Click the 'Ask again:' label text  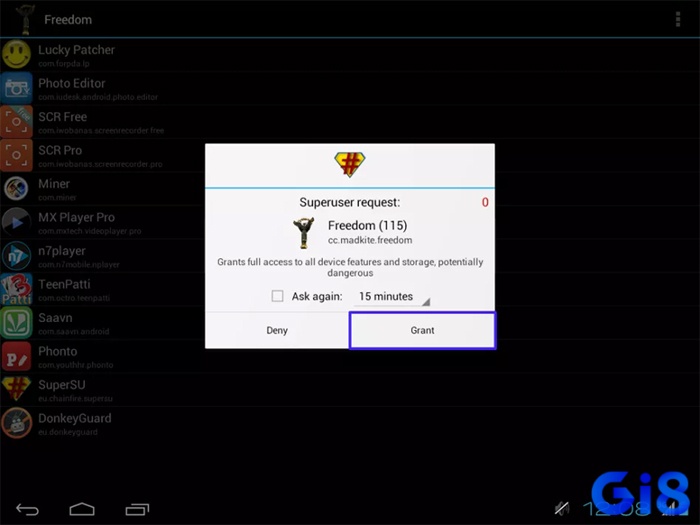[x=317, y=296]
